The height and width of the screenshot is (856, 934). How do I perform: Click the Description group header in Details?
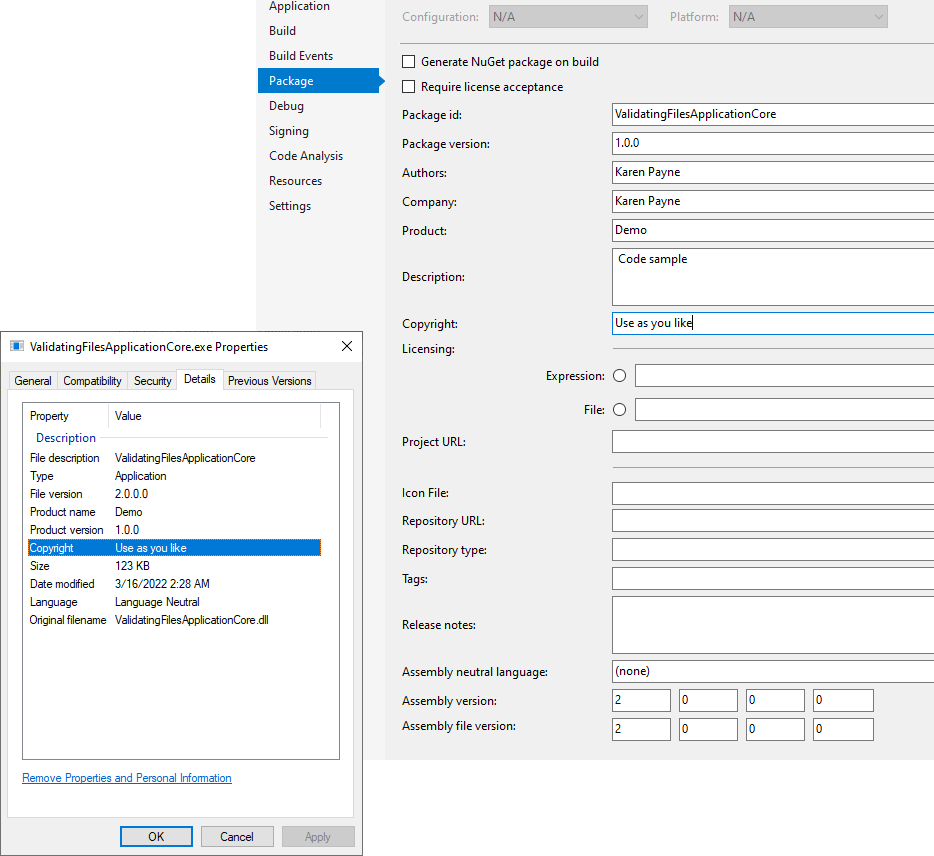click(x=66, y=438)
